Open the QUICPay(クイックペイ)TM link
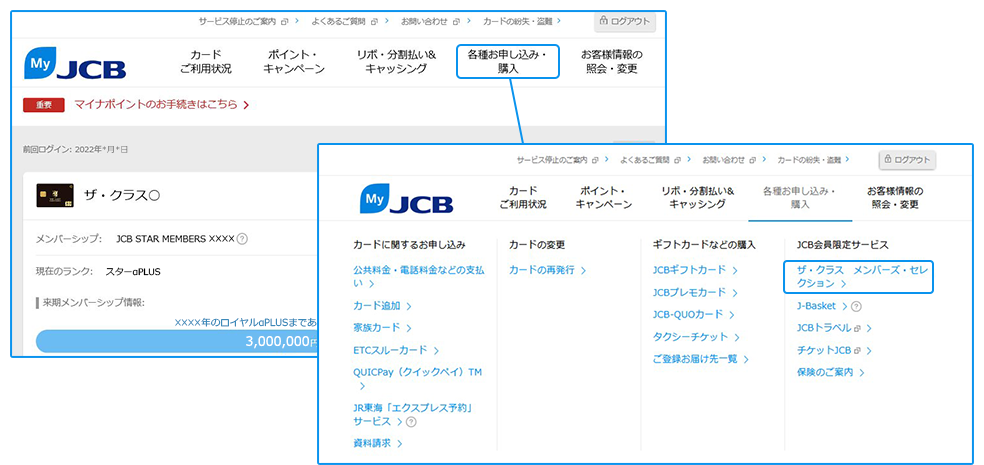This screenshot has height=465, width=984. tap(417, 379)
